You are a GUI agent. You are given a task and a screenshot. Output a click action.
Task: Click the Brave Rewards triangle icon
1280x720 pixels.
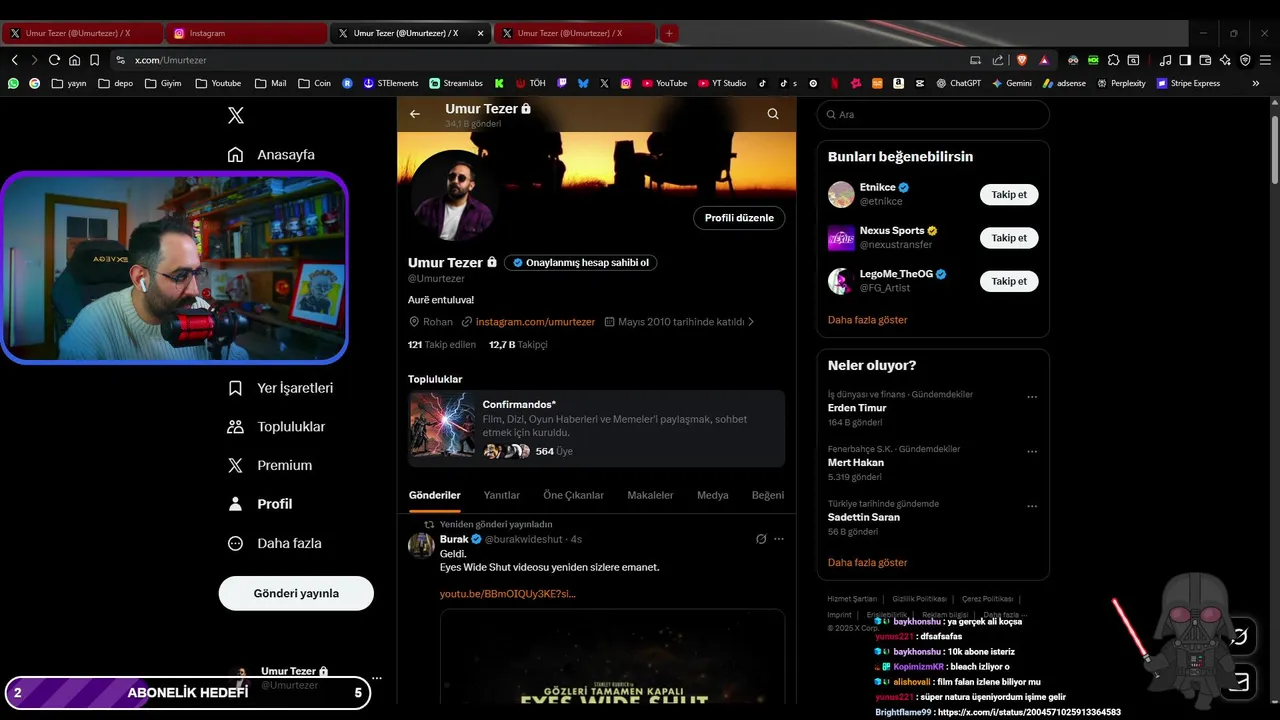point(1044,60)
